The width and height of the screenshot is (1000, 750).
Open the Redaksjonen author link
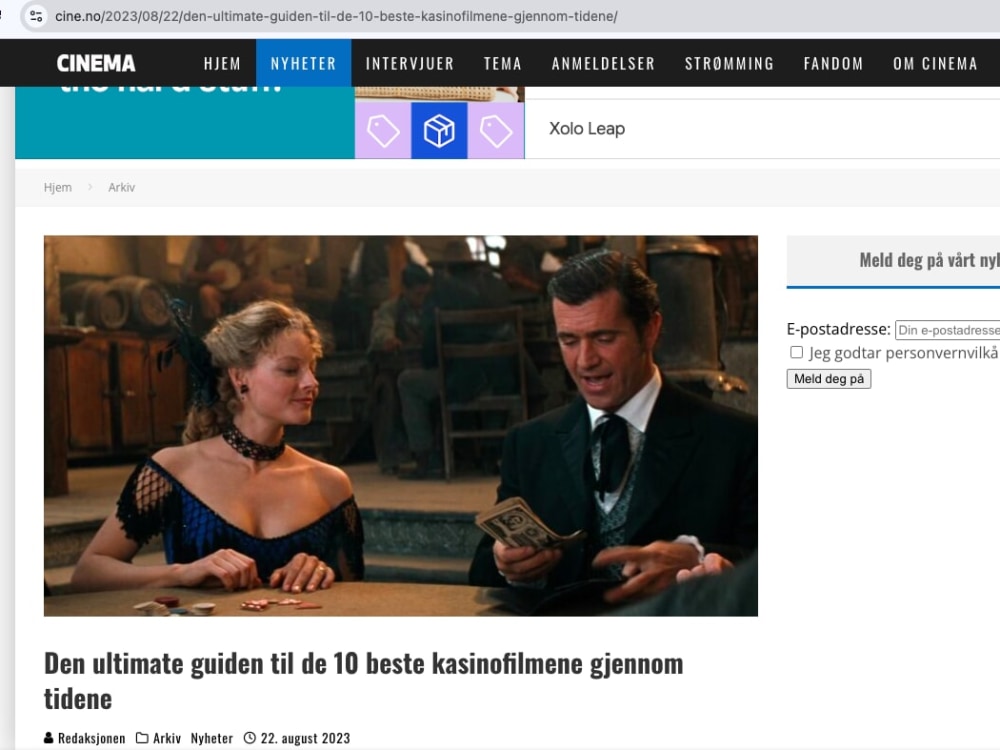pos(91,738)
